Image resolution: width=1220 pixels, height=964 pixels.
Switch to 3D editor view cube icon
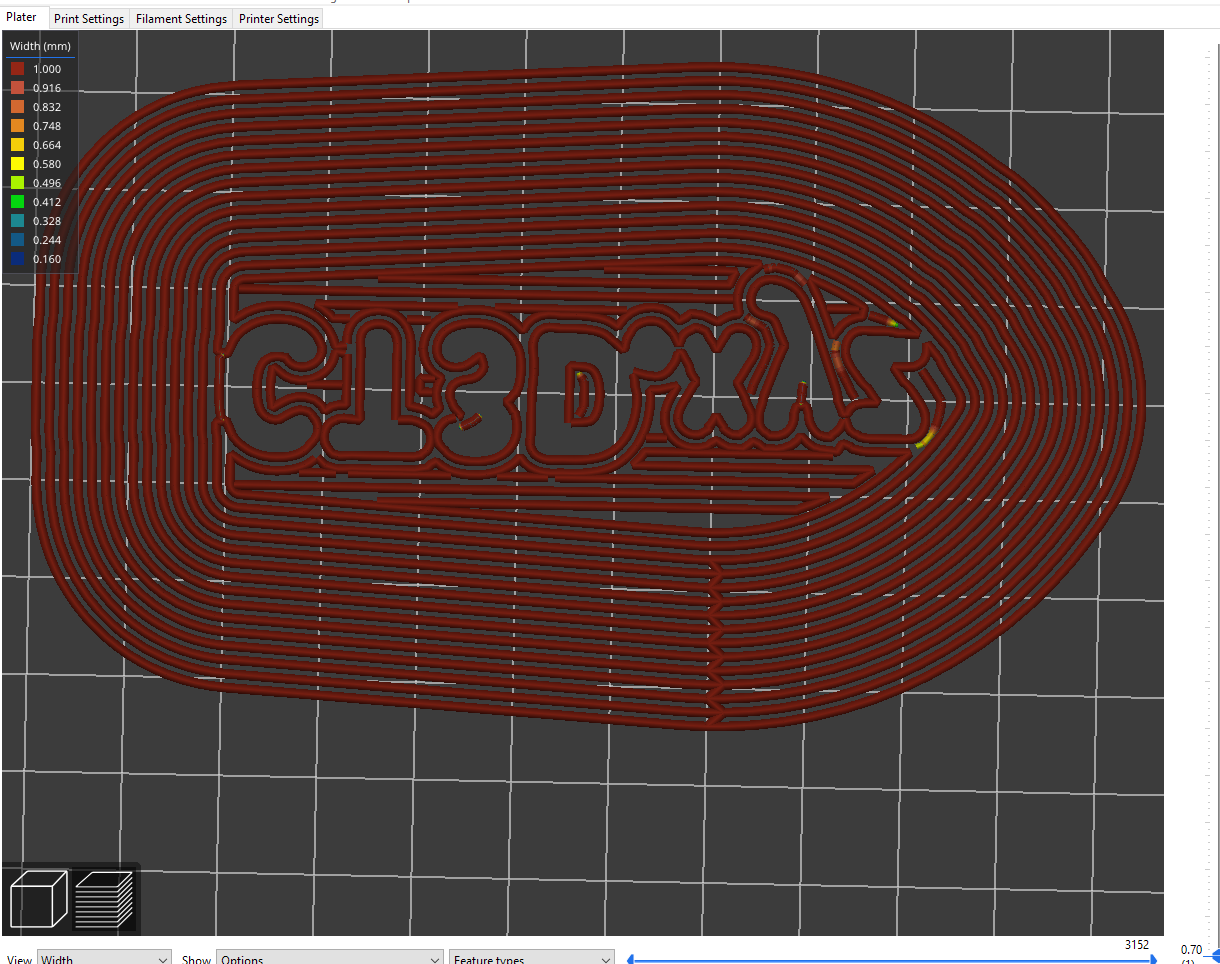click(x=38, y=898)
